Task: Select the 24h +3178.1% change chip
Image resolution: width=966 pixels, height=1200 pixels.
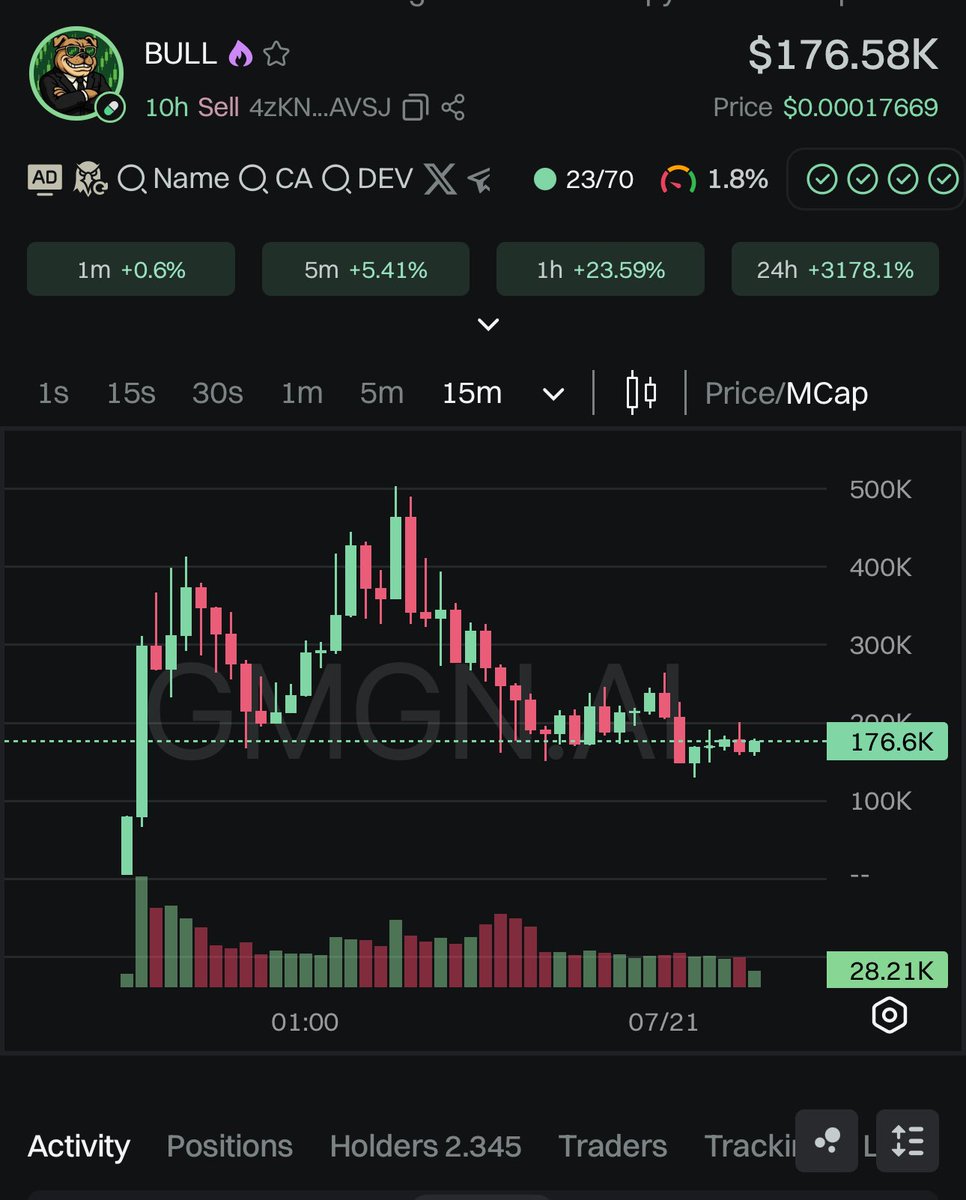Action: pos(835,269)
